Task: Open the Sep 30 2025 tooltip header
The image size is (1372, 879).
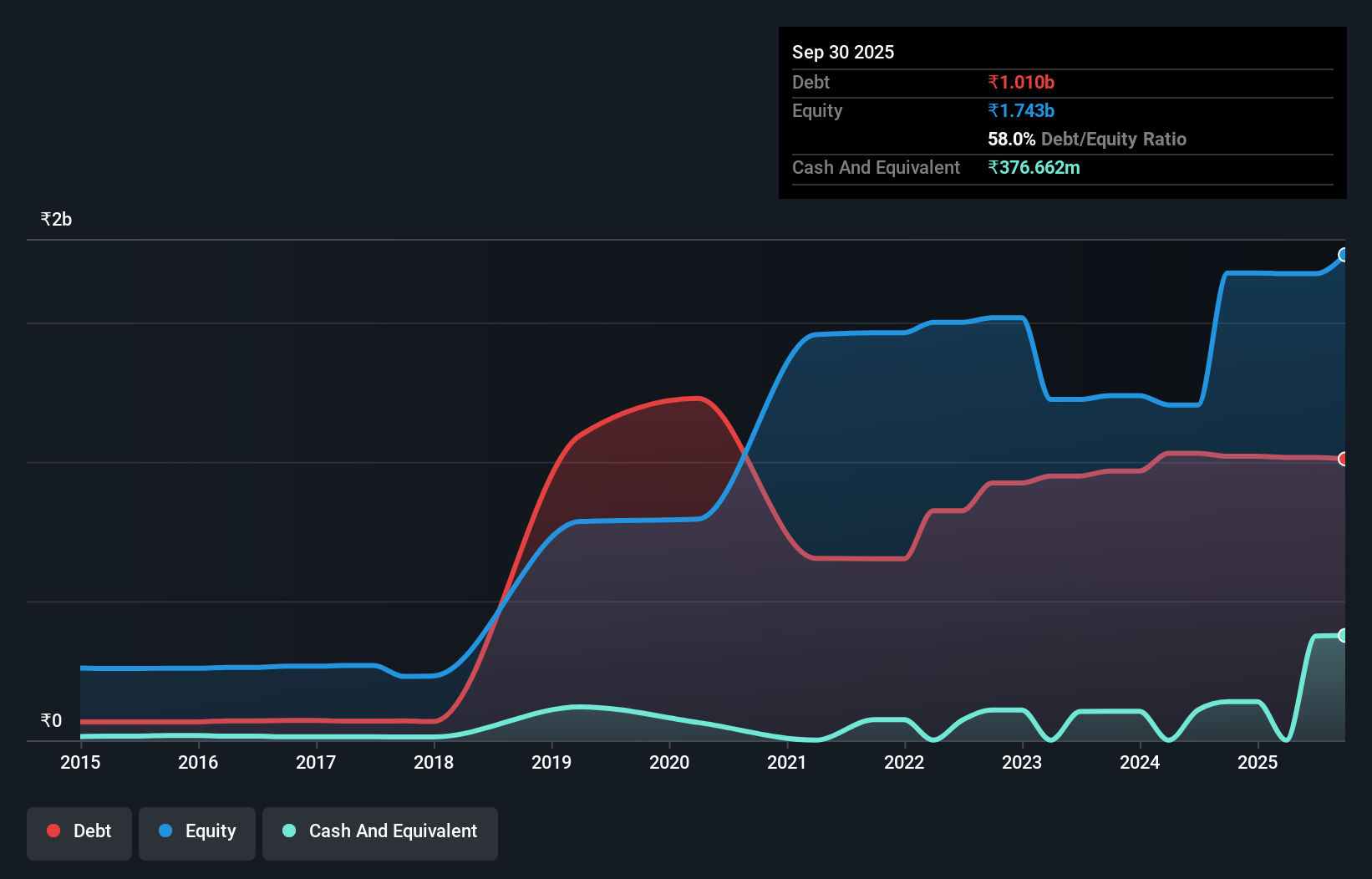Action: pos(843,52)
